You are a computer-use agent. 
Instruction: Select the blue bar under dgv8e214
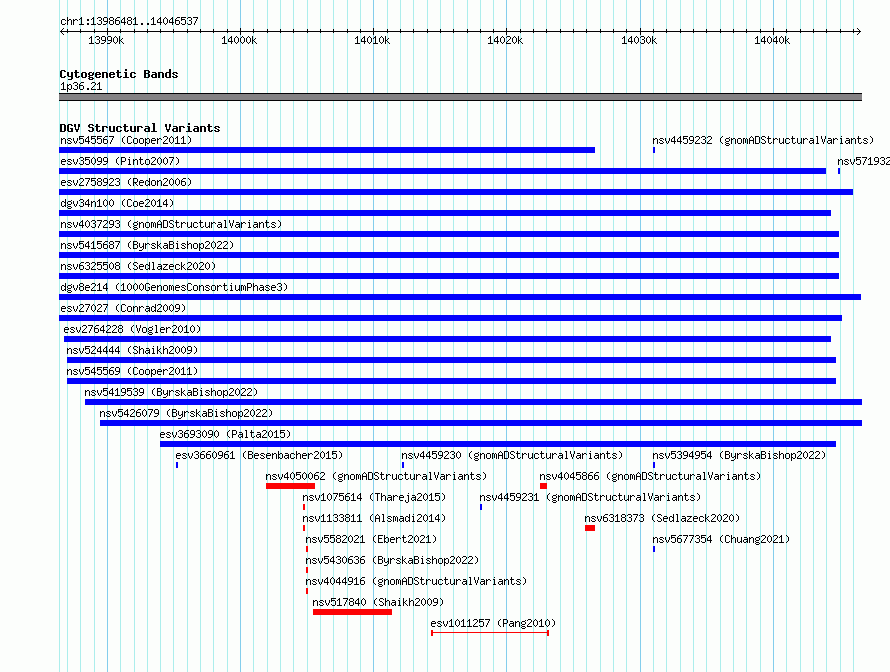coord(460,297)
